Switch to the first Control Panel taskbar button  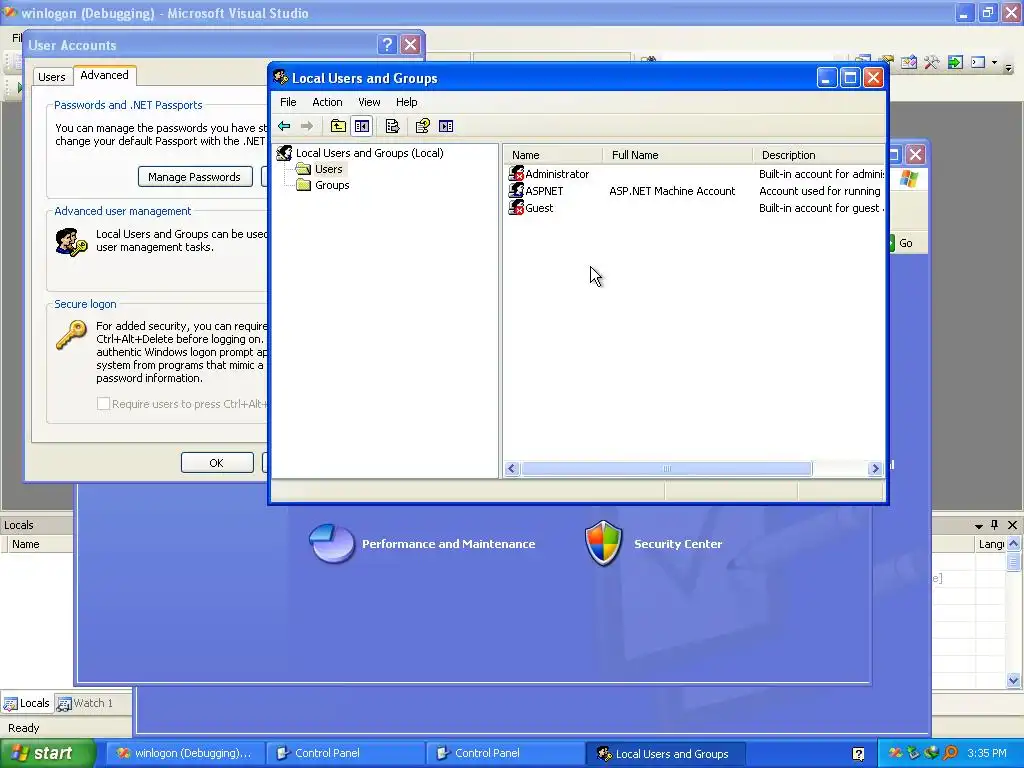point(345,754)
